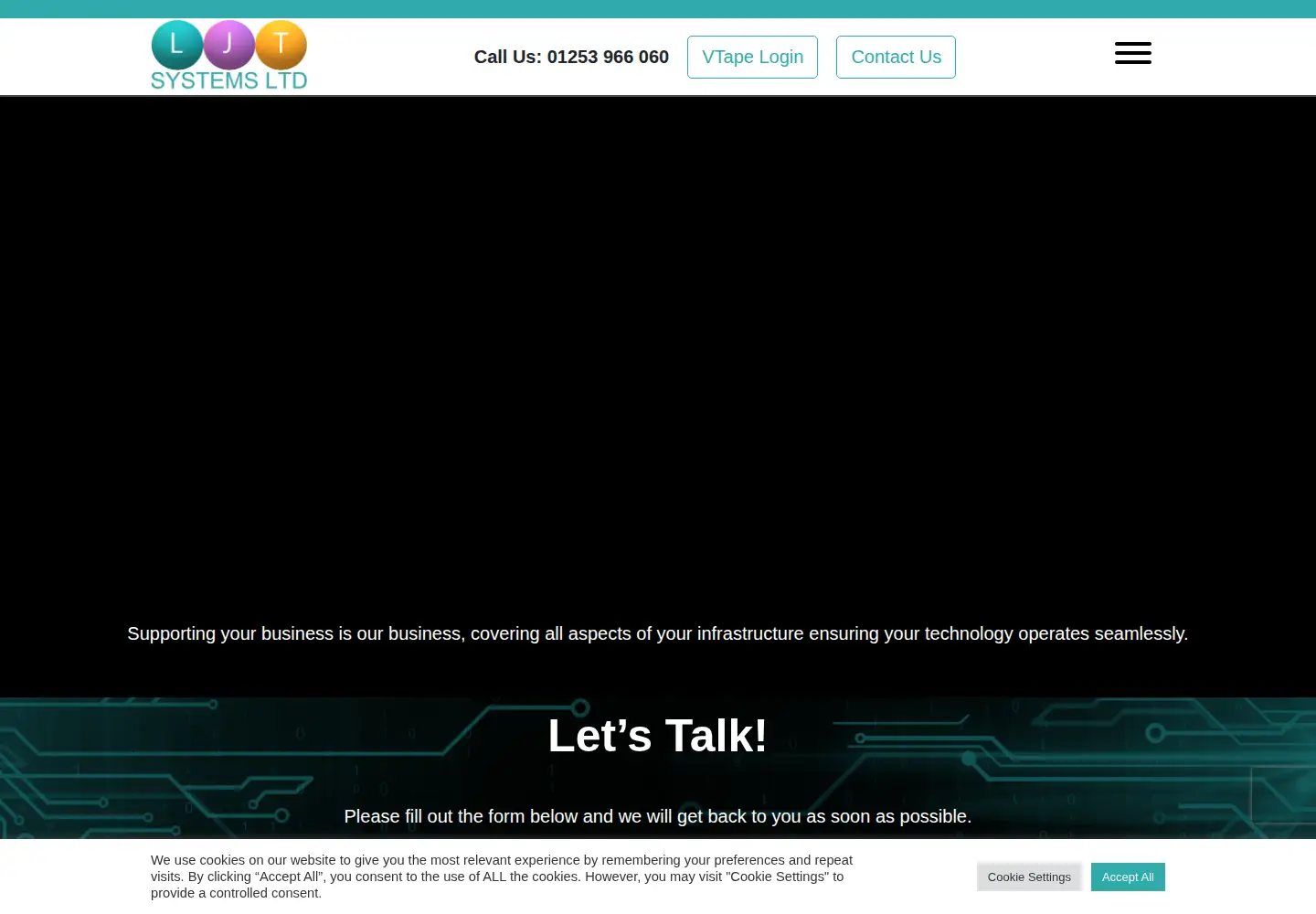Click the cookie consent notice text
The width and height of the screenshot is (1316, 914).
coord(502,877)
